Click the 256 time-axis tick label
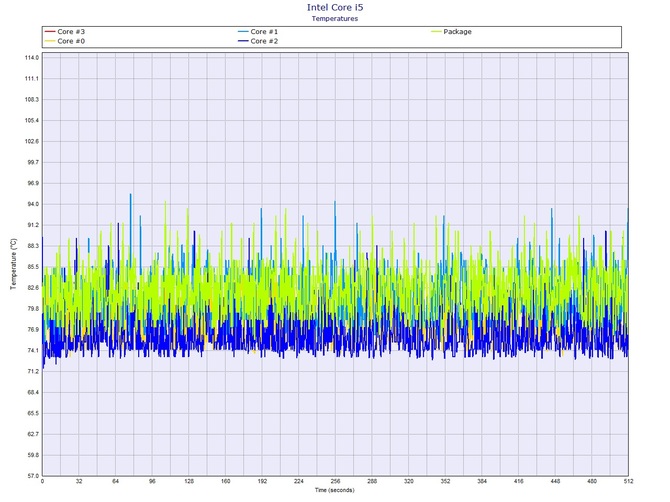The image size is (670, 502). pos(335,481)
